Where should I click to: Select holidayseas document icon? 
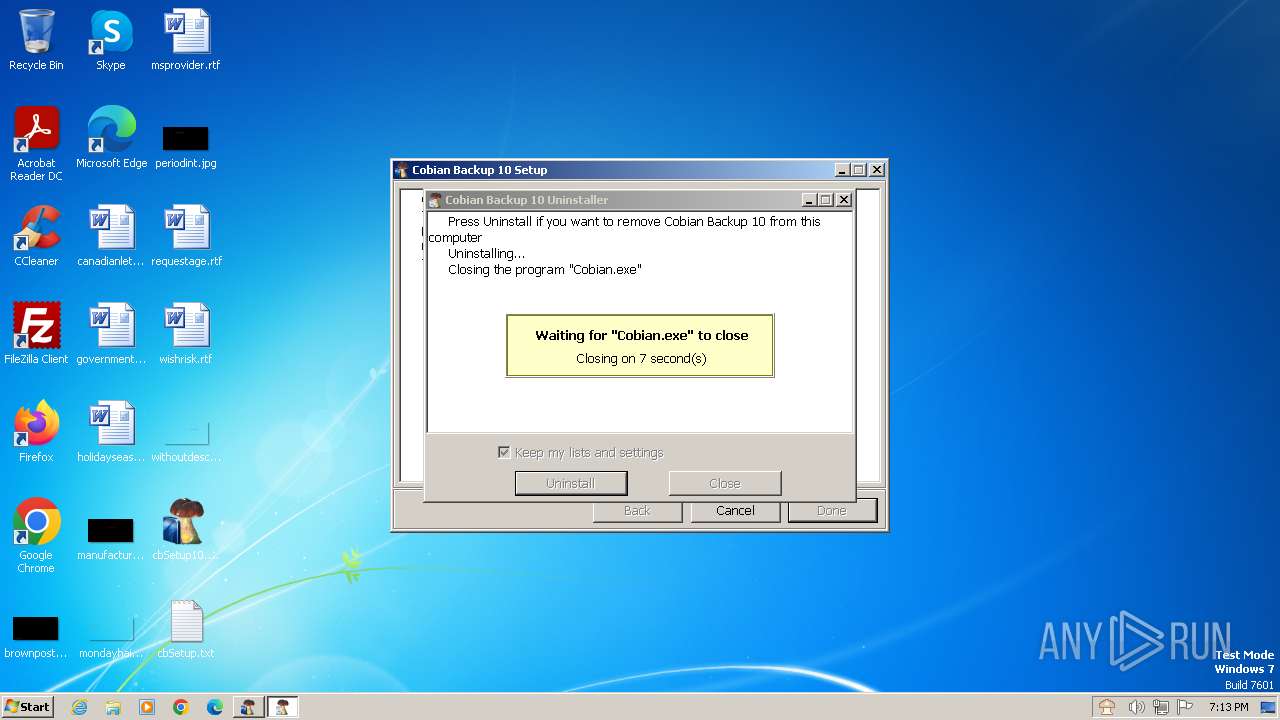click(x=111, y=432)
